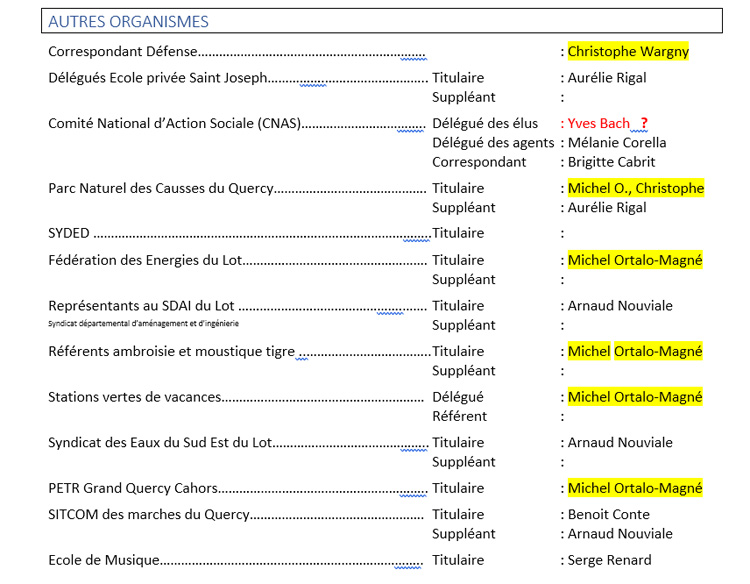The height and width of the screenshot is (584, 750).
Task: Click the red name Yves Bach
Action: (x=598, y=123)
